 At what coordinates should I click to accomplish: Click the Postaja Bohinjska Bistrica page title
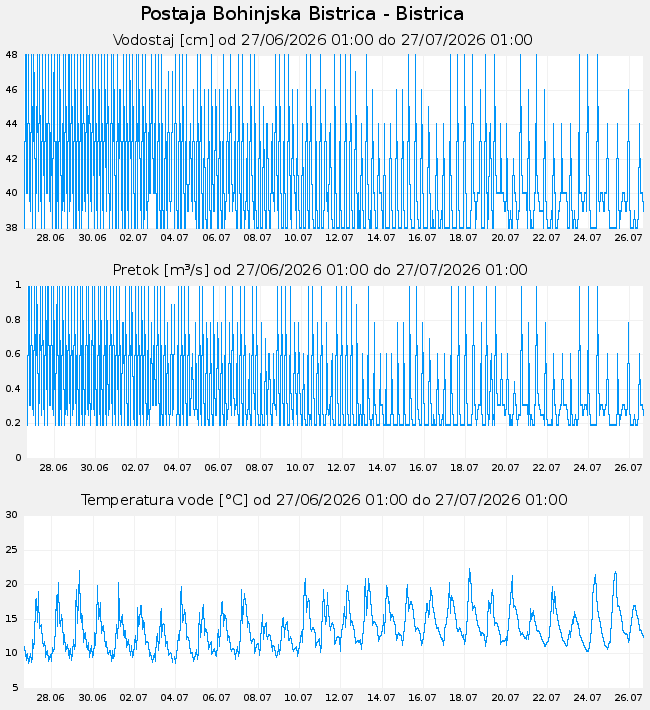[x=302, y=14]
